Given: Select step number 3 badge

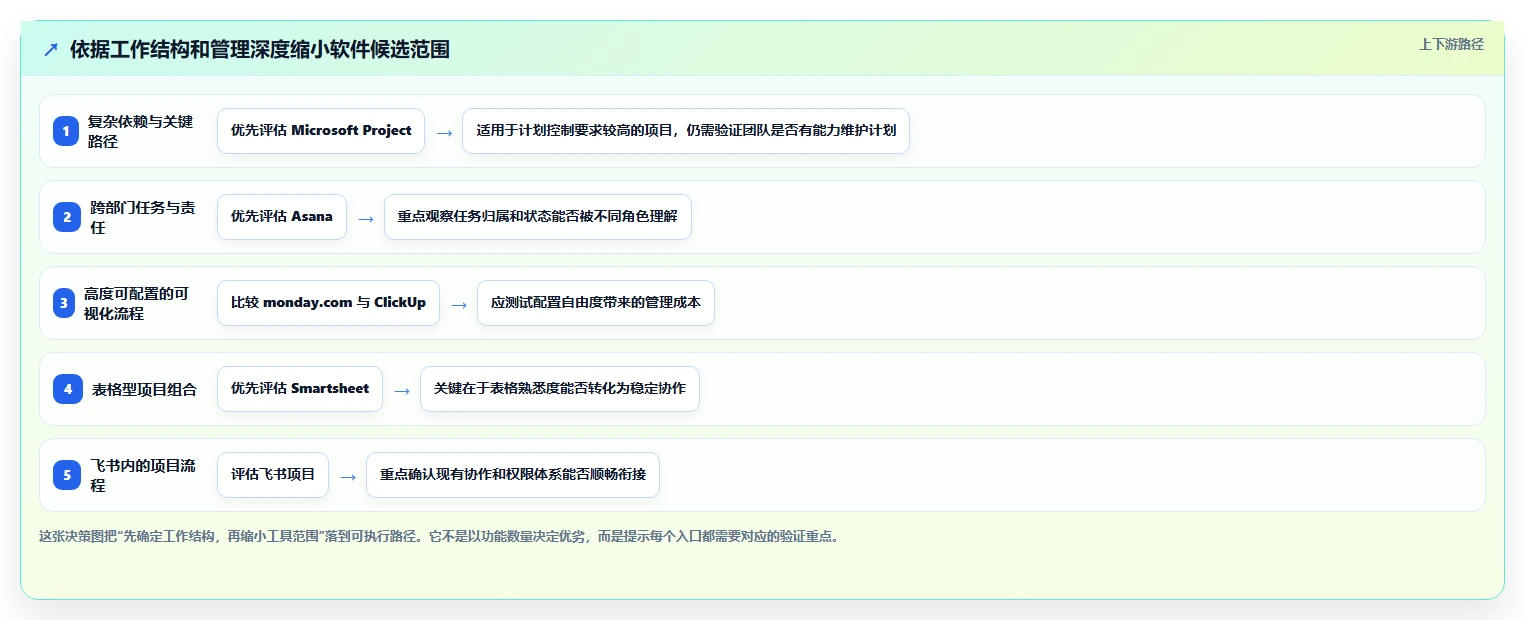Looking at the screenshot, I should 64,303.
